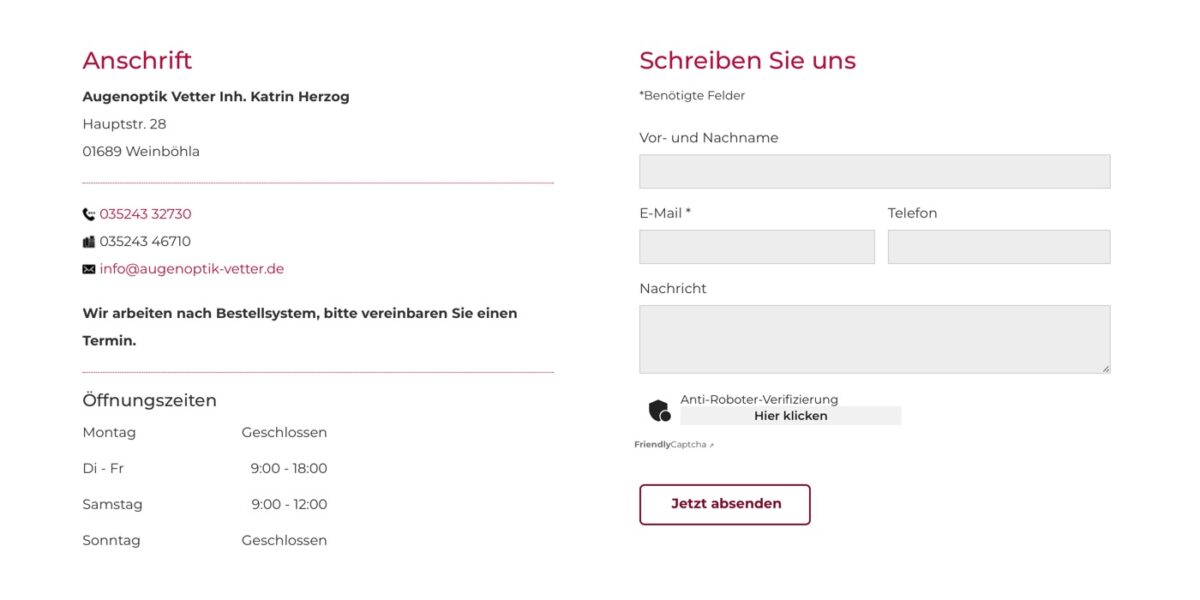Click the Öffnungszeiten heading
Screen dimensions: 1200x600
pyautogui.click(x=149, y=400)
